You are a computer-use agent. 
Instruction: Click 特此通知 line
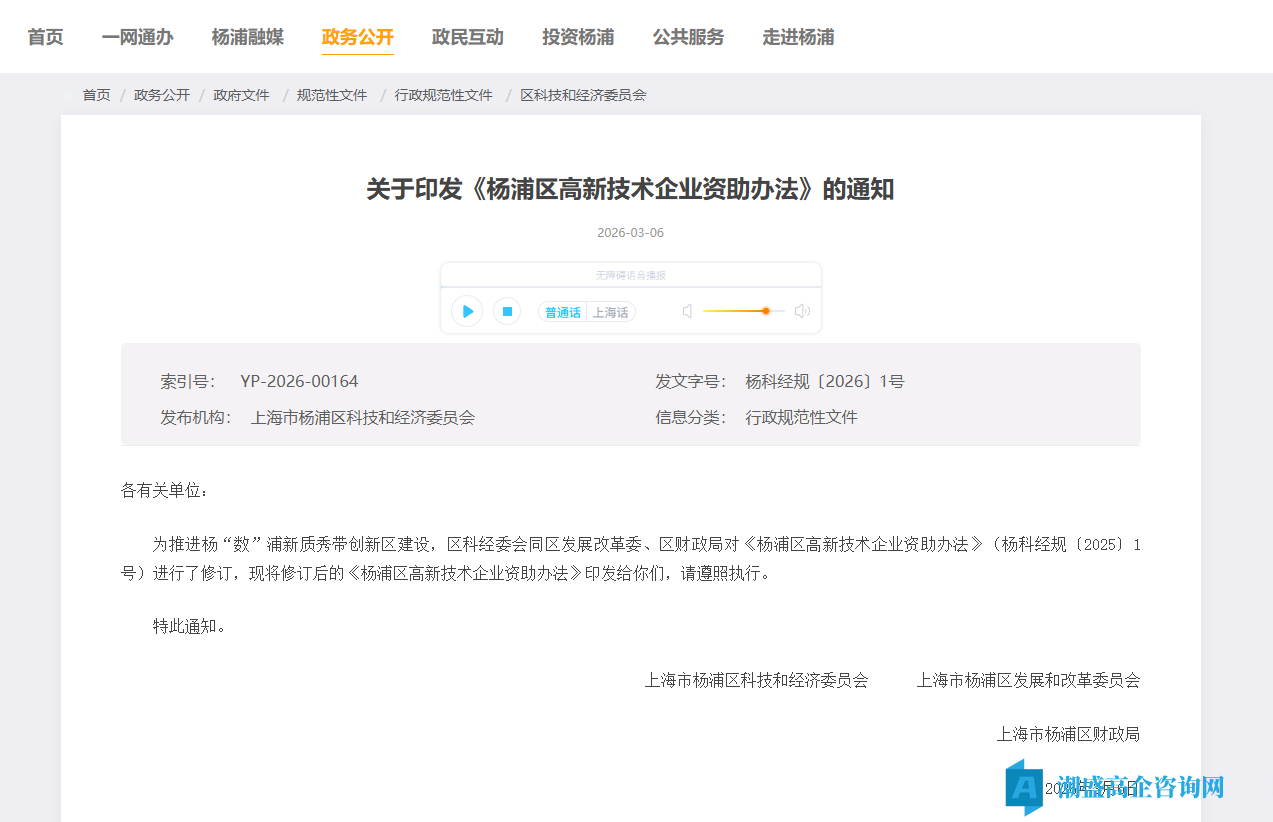191,626
